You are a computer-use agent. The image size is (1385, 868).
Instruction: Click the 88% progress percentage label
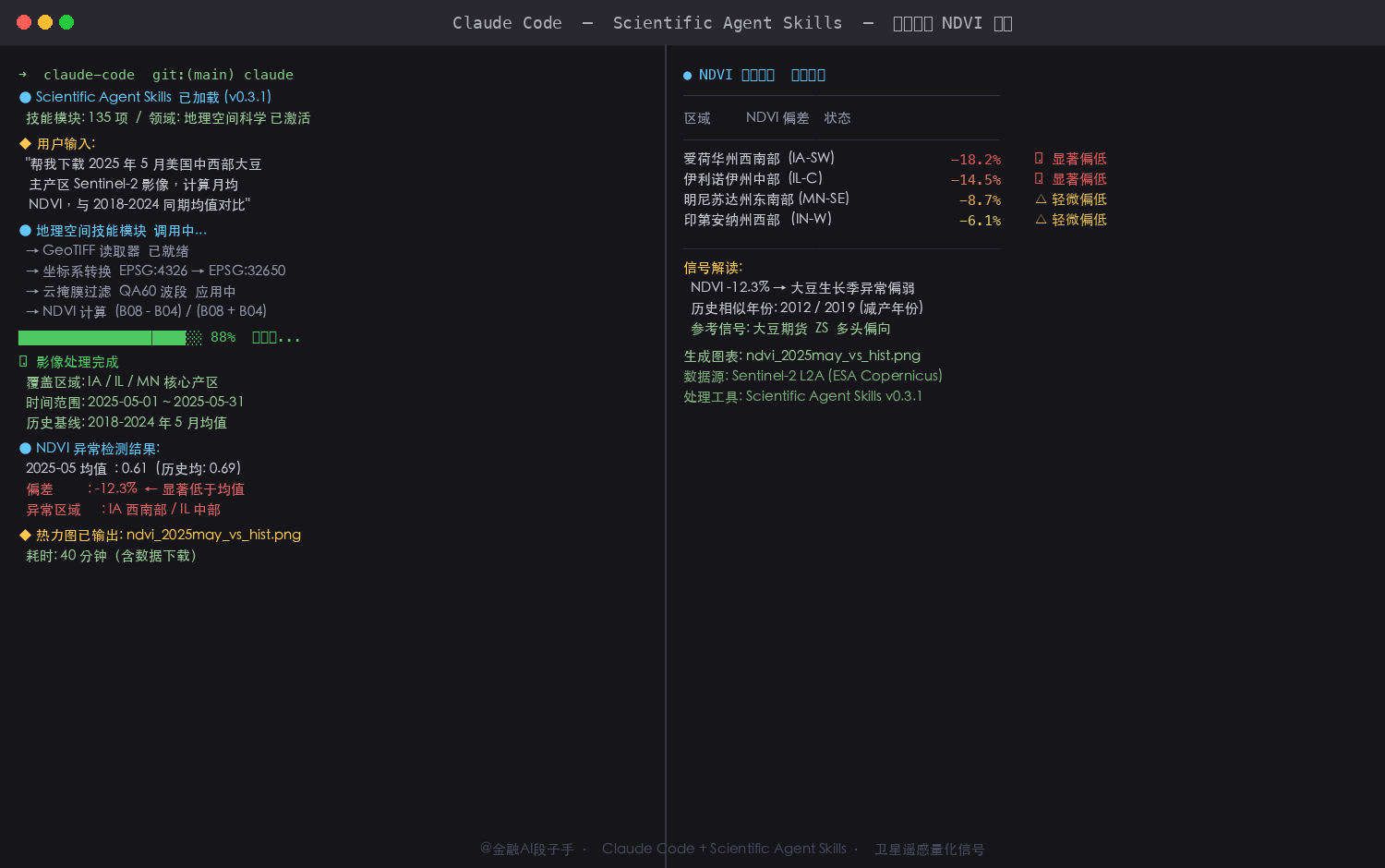(223, 338)
